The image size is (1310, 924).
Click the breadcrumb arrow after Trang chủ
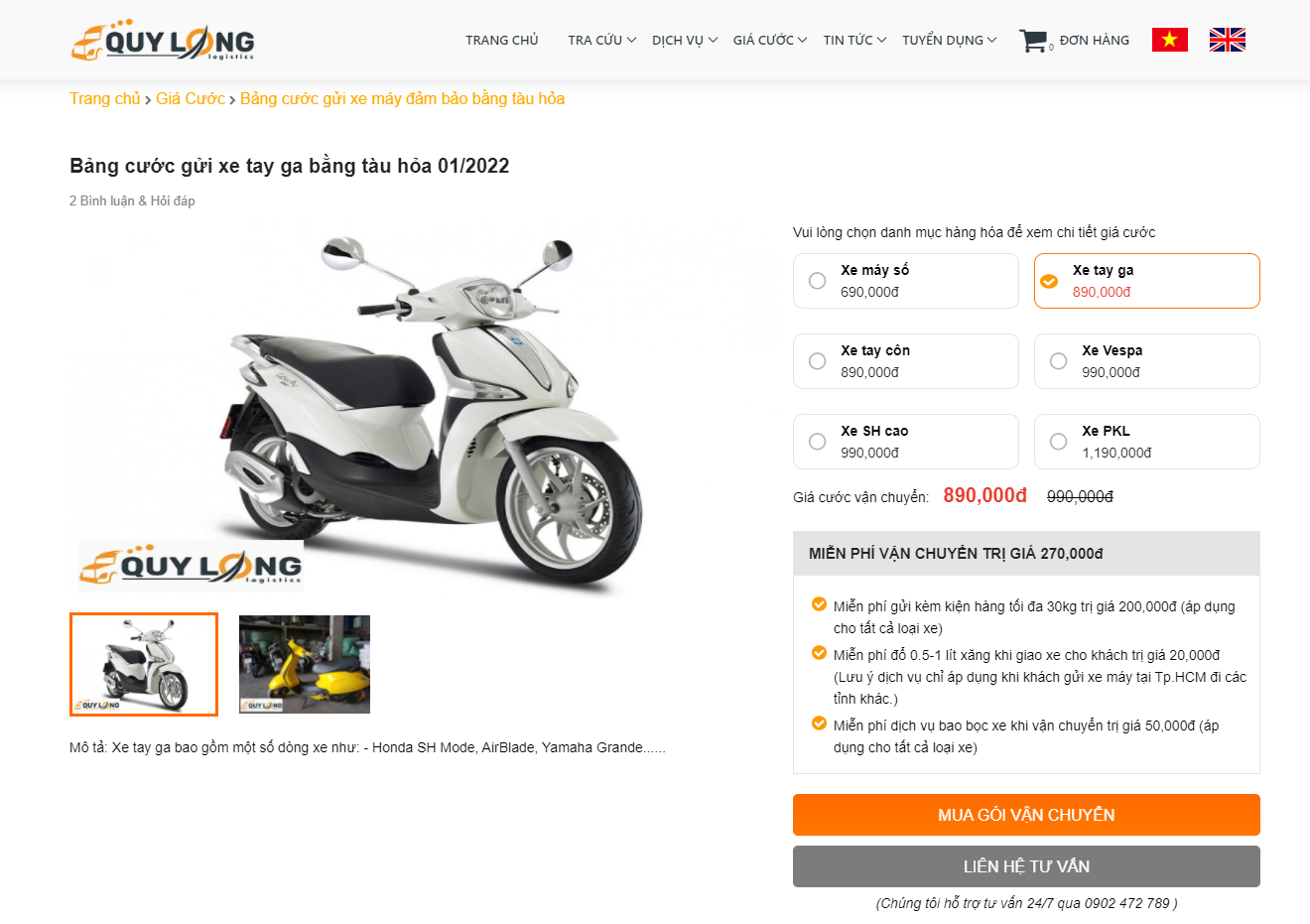(148, 100)
